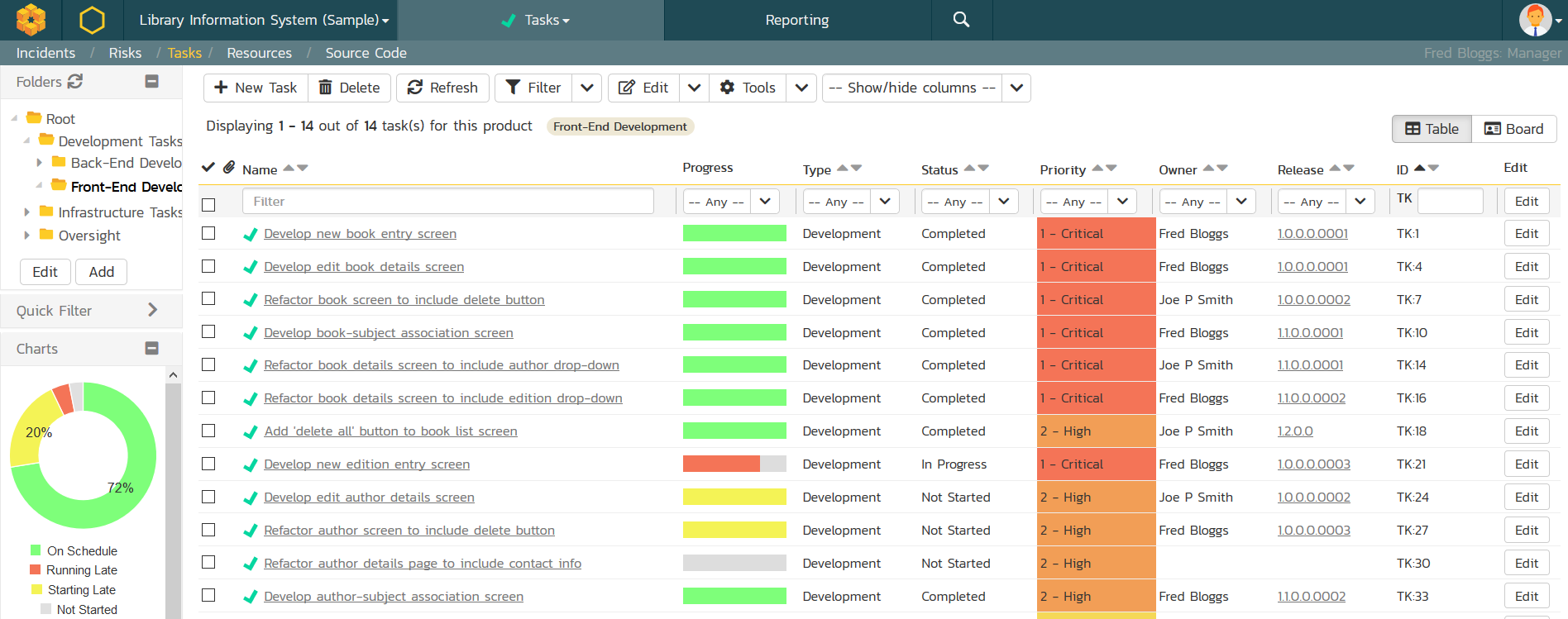Expand the Infrastructure Tasks folder
1568x619 pixels.
pyautogui.click(x=27, y=212)
